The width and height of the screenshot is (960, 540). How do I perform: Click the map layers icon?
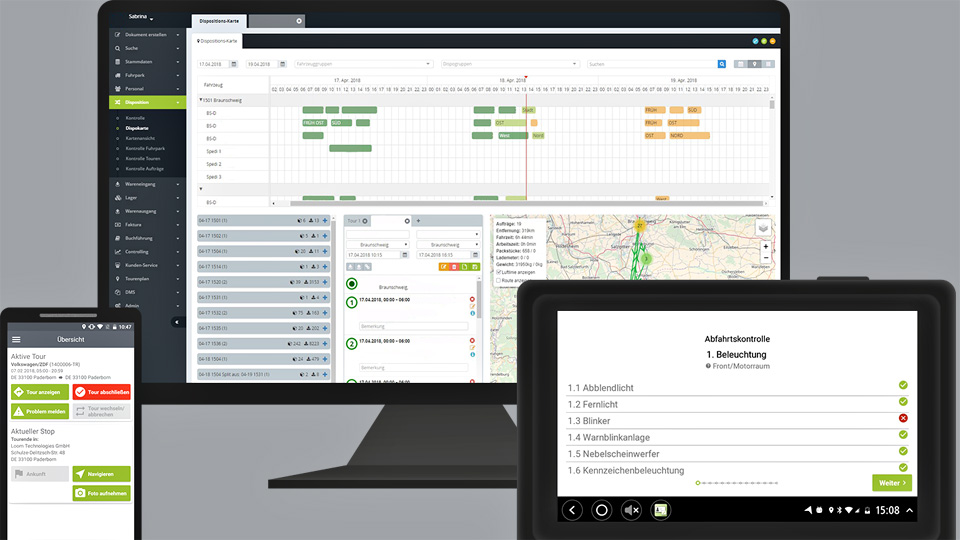click(764, 227)
